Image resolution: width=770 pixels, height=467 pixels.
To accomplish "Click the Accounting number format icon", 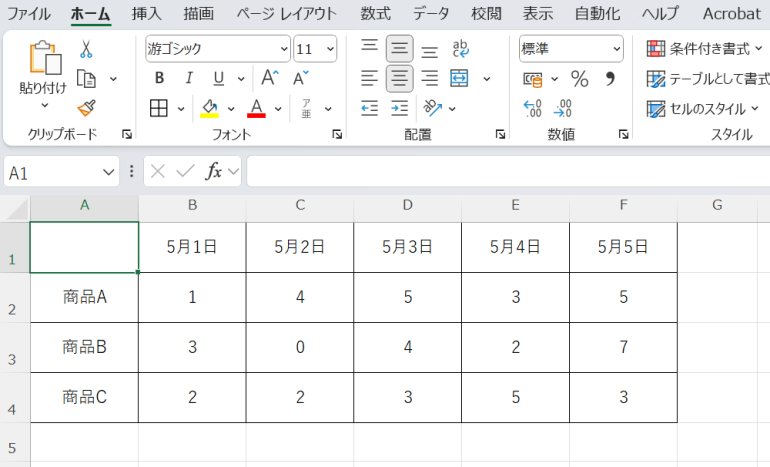I will click(x=533, y=79).
